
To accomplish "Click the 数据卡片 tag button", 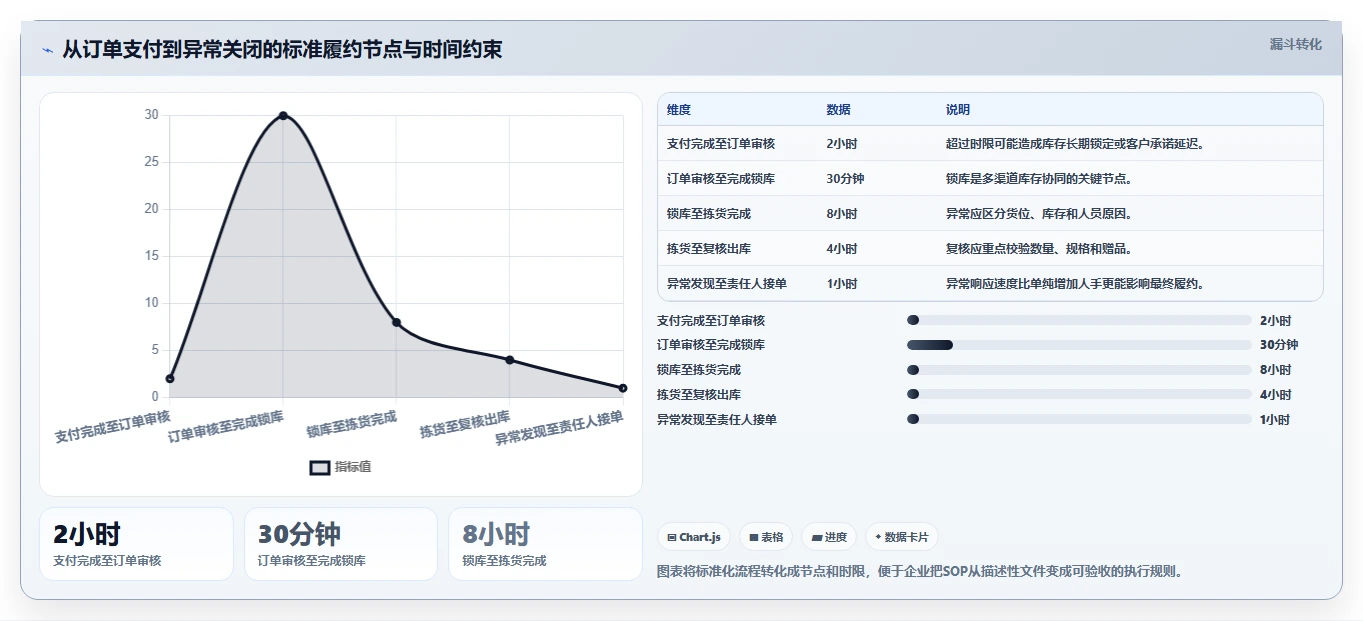I will click(902, 537).
